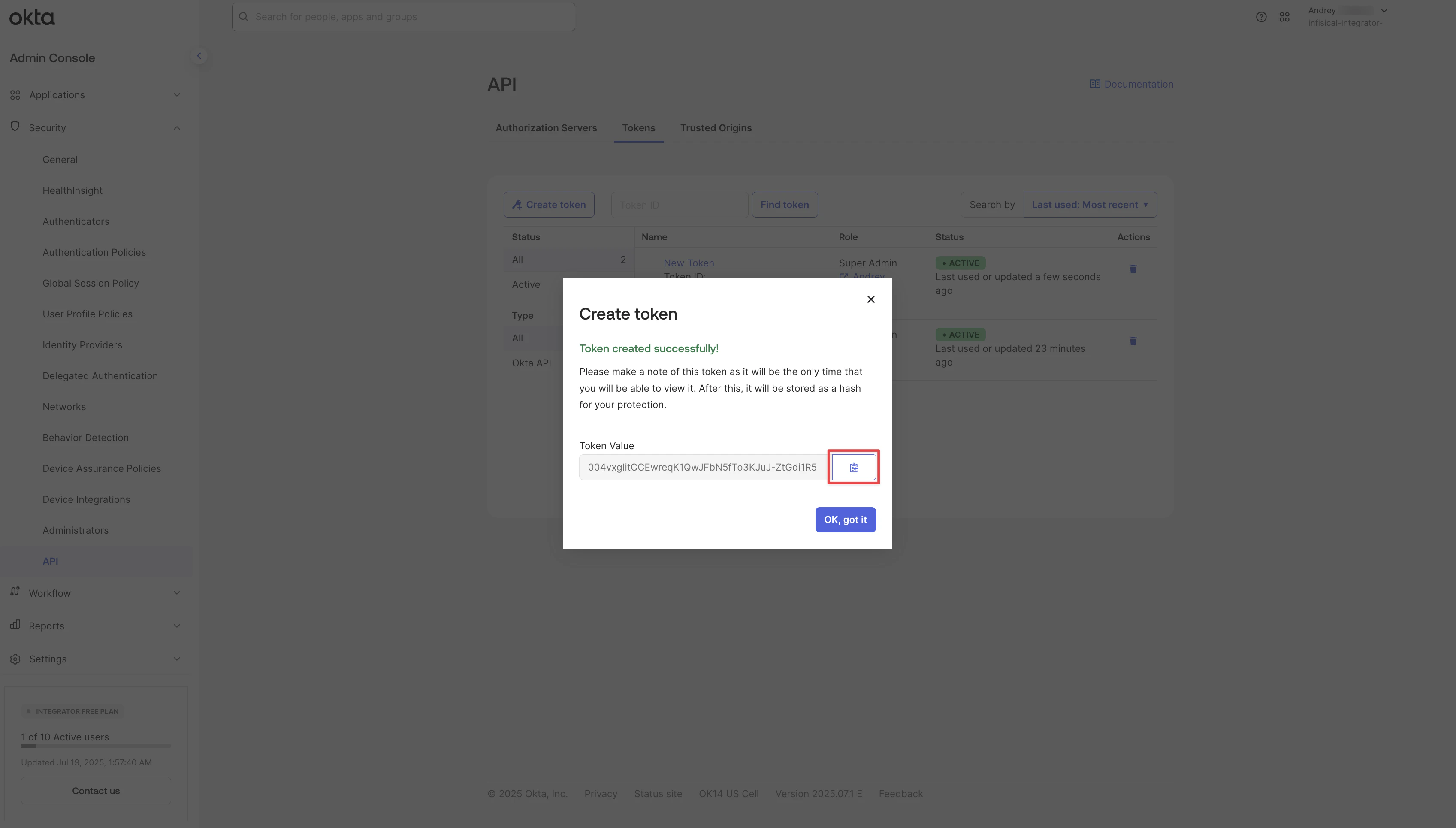Click the OK14 US Cell footer text
The height and width of the screenshot is (828, 1456).
pyautogui.click(x=729, y=794)
